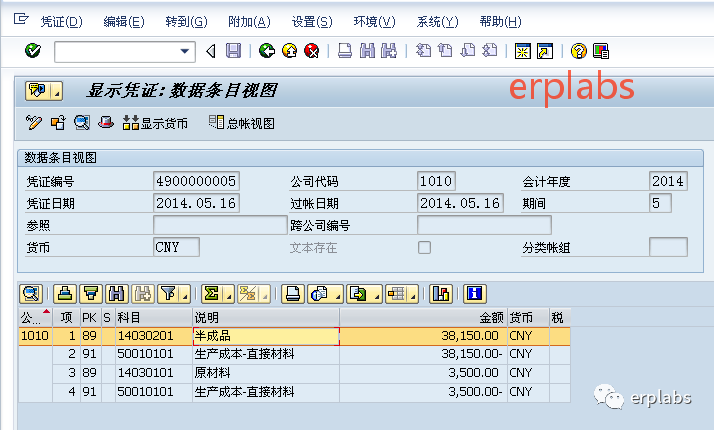Click the window menu icon left of 凭证
This screenshot has width=714, height=430.
(21, 19)
